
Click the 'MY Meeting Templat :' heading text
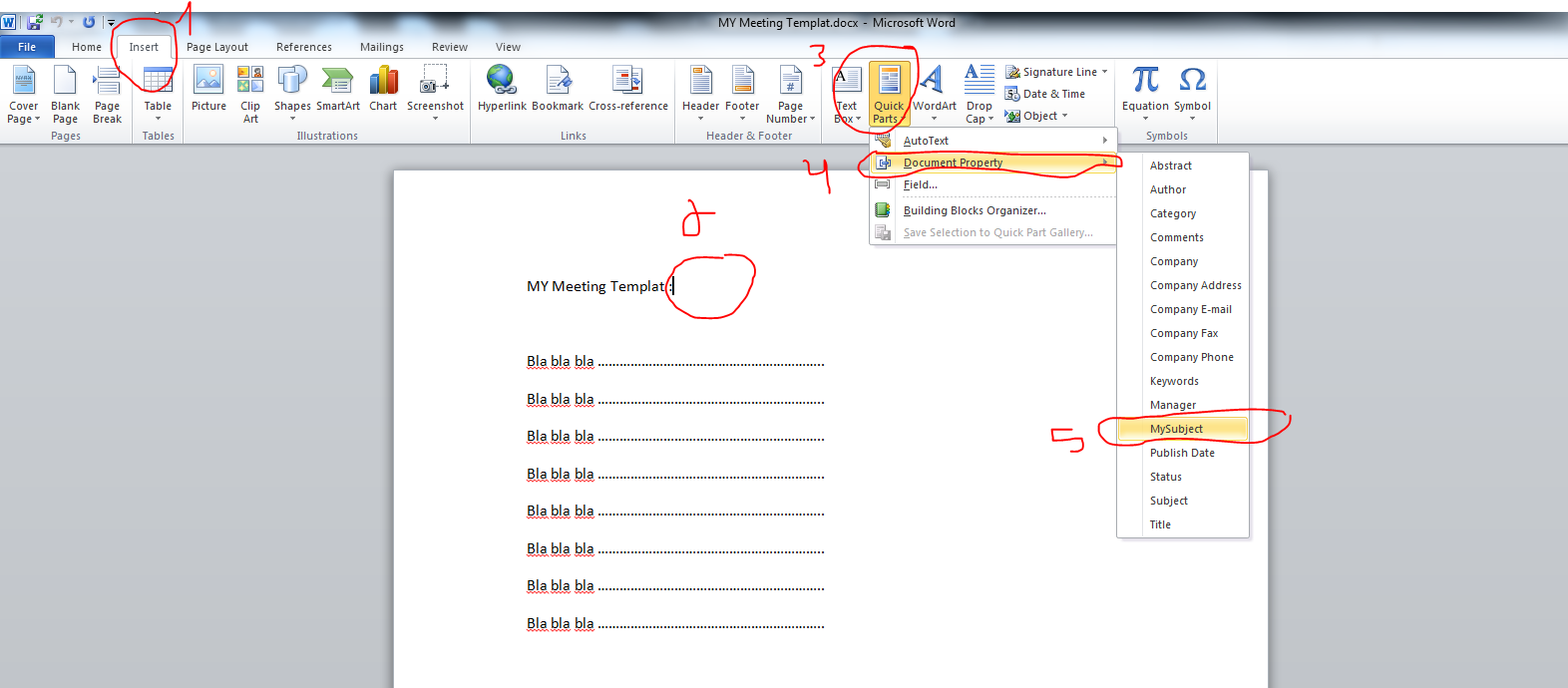point(599,286)
